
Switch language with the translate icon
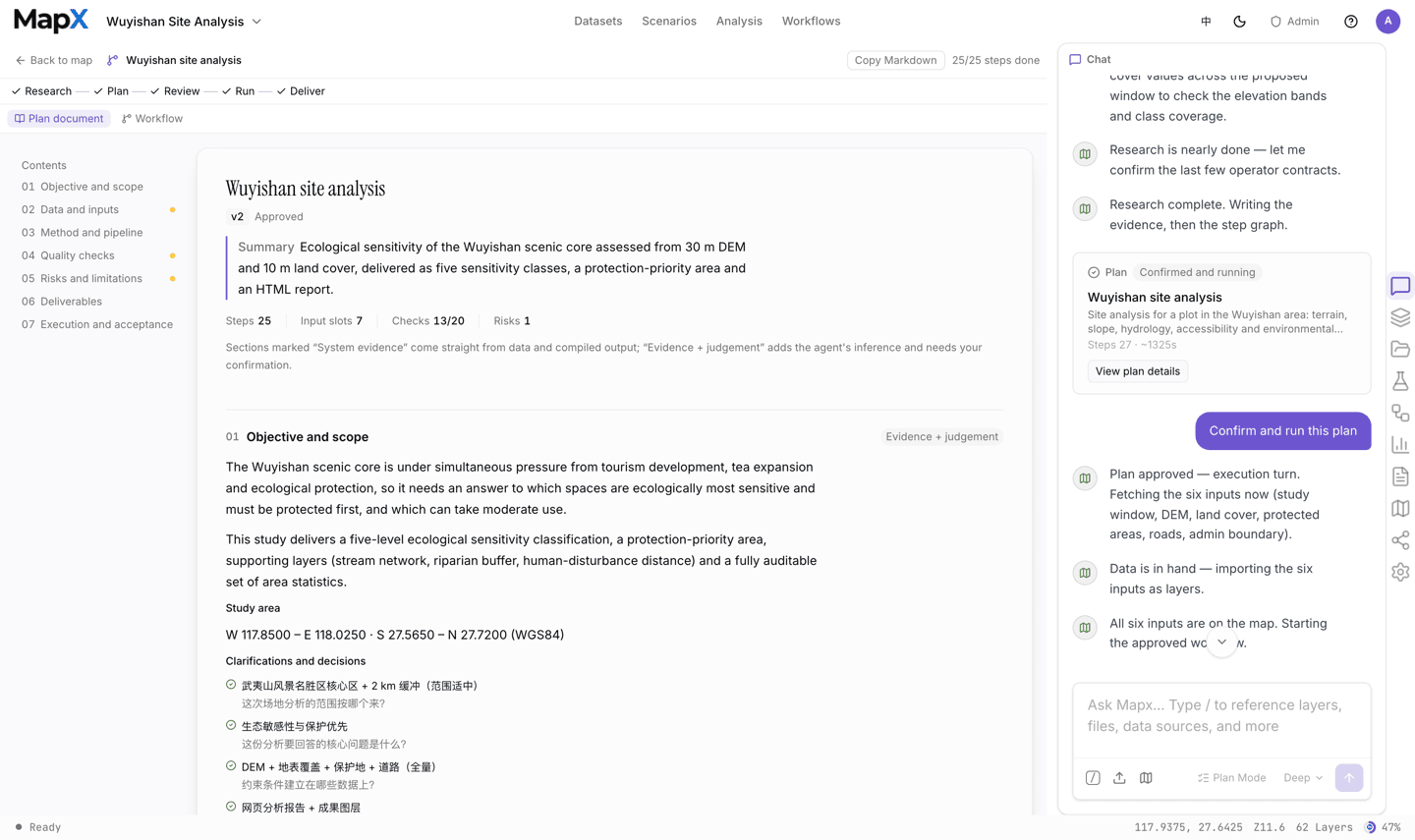[x=1206, y=22]
